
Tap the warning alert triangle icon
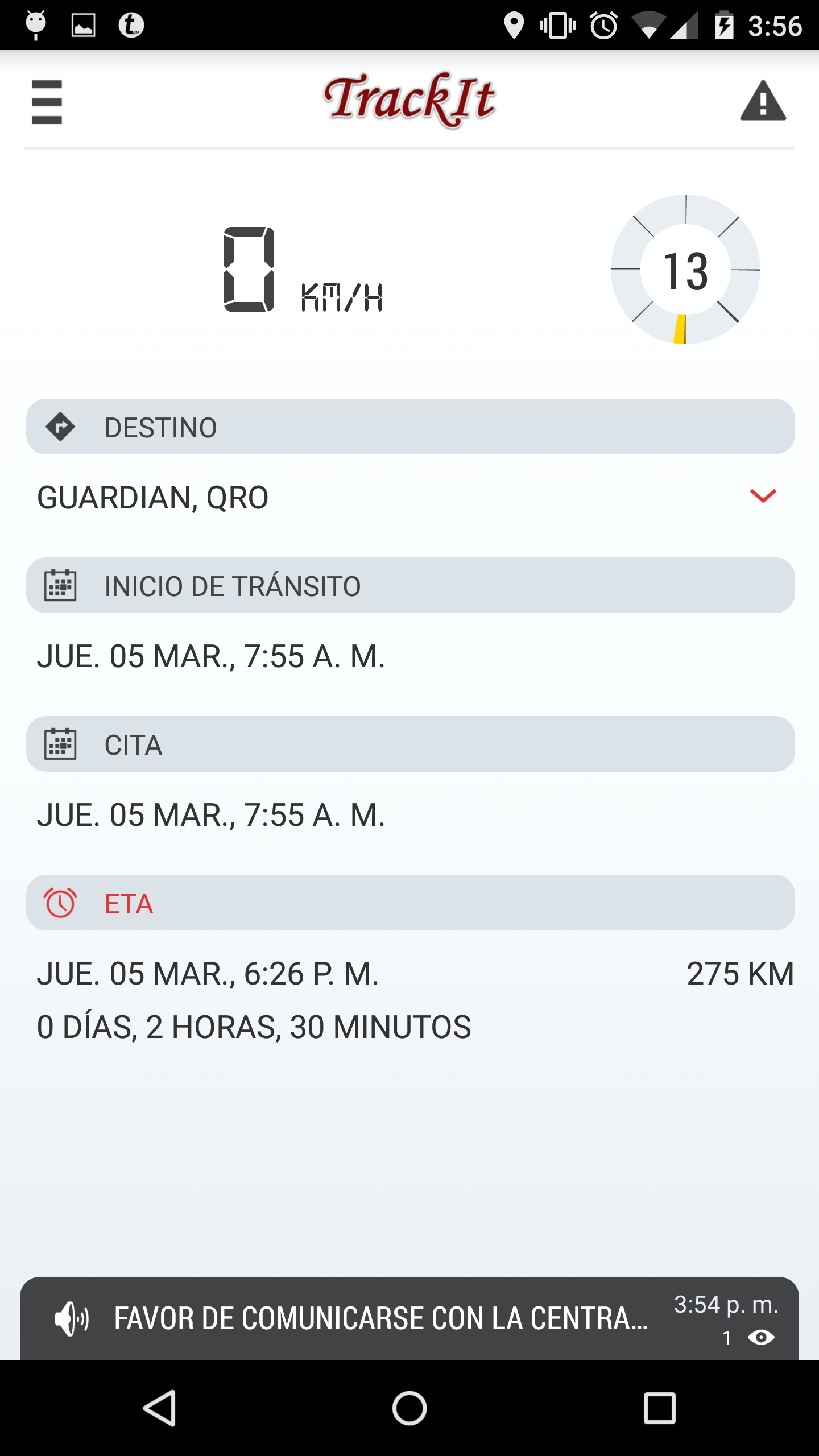pyautogui.click(x=763, y=101)
